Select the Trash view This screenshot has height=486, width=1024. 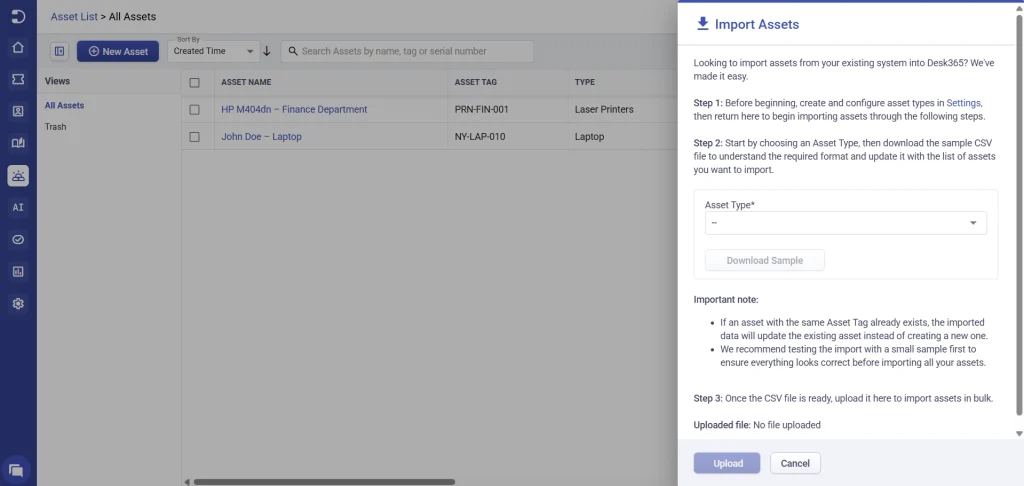pyautogui.click(x=56, y=127)
